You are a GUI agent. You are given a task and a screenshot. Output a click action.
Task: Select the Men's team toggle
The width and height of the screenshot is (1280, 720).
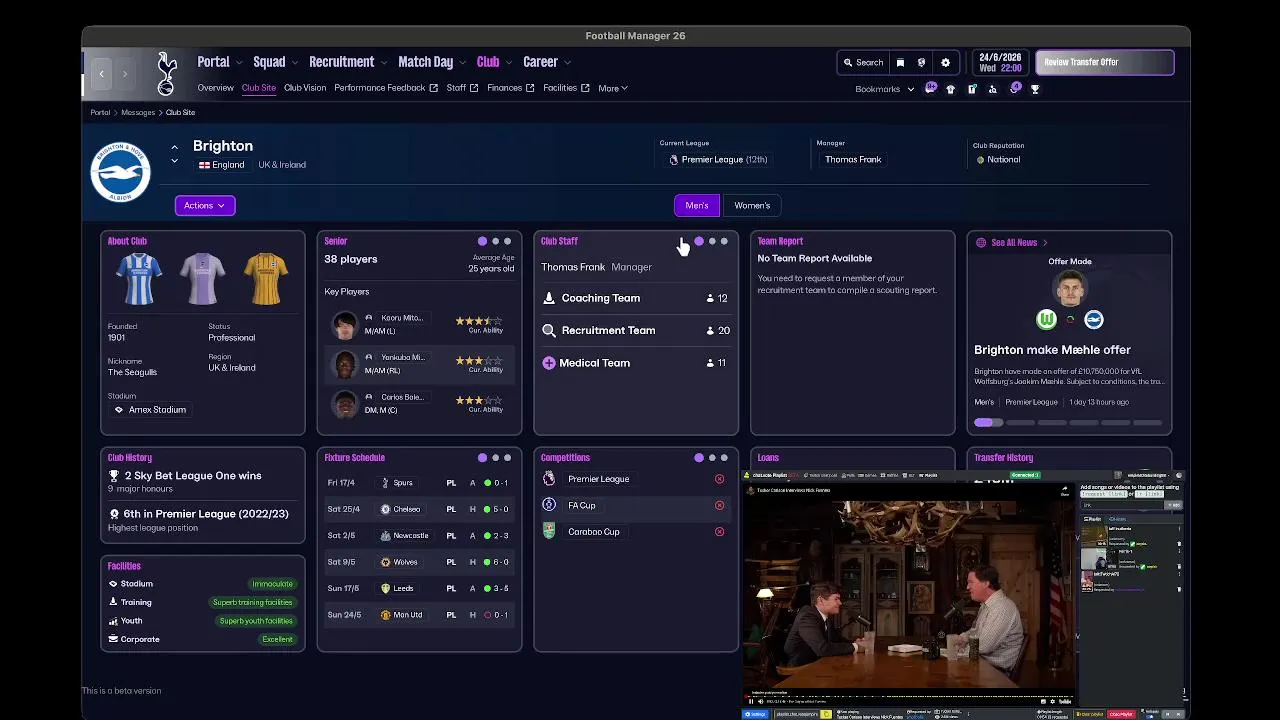pos(697,205)
